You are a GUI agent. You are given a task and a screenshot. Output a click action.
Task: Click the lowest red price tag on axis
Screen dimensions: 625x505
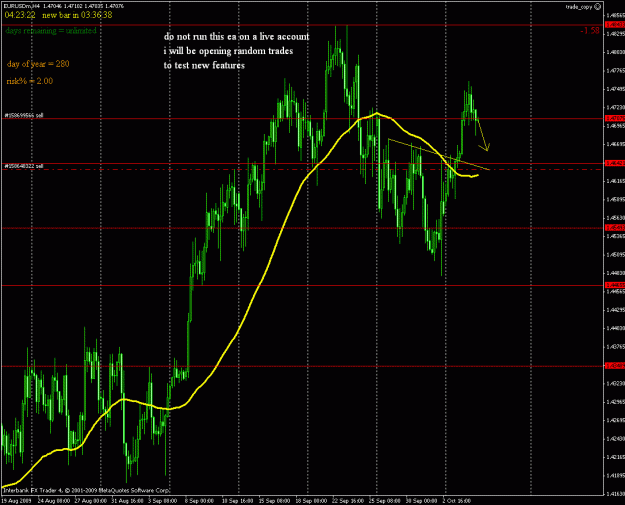615,366
